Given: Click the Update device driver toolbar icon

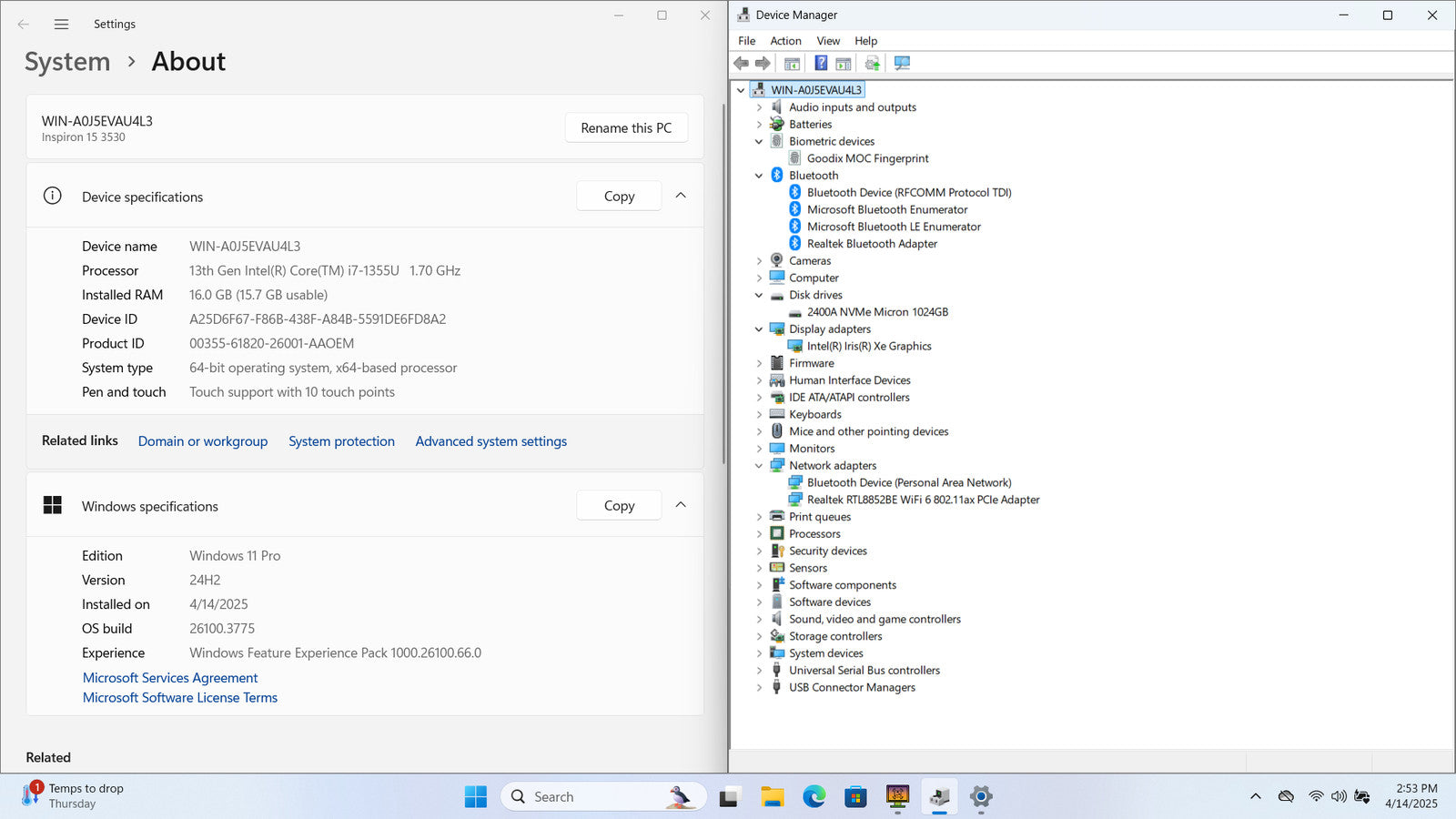Looking at the screenshot, I should coord(872,63).
